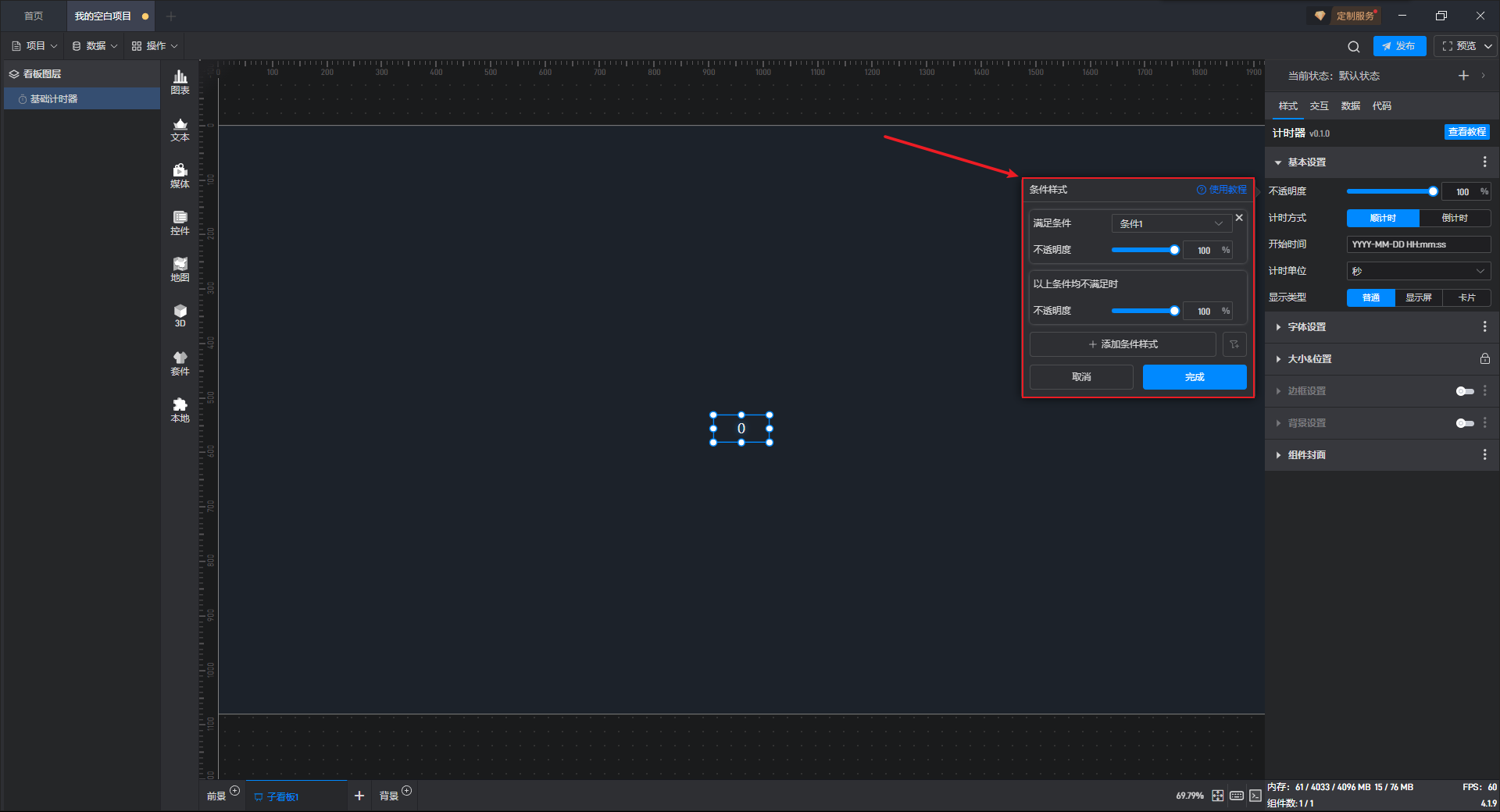
Task: Open 字体设置 more options menu
Action: tap(1484, 327)
